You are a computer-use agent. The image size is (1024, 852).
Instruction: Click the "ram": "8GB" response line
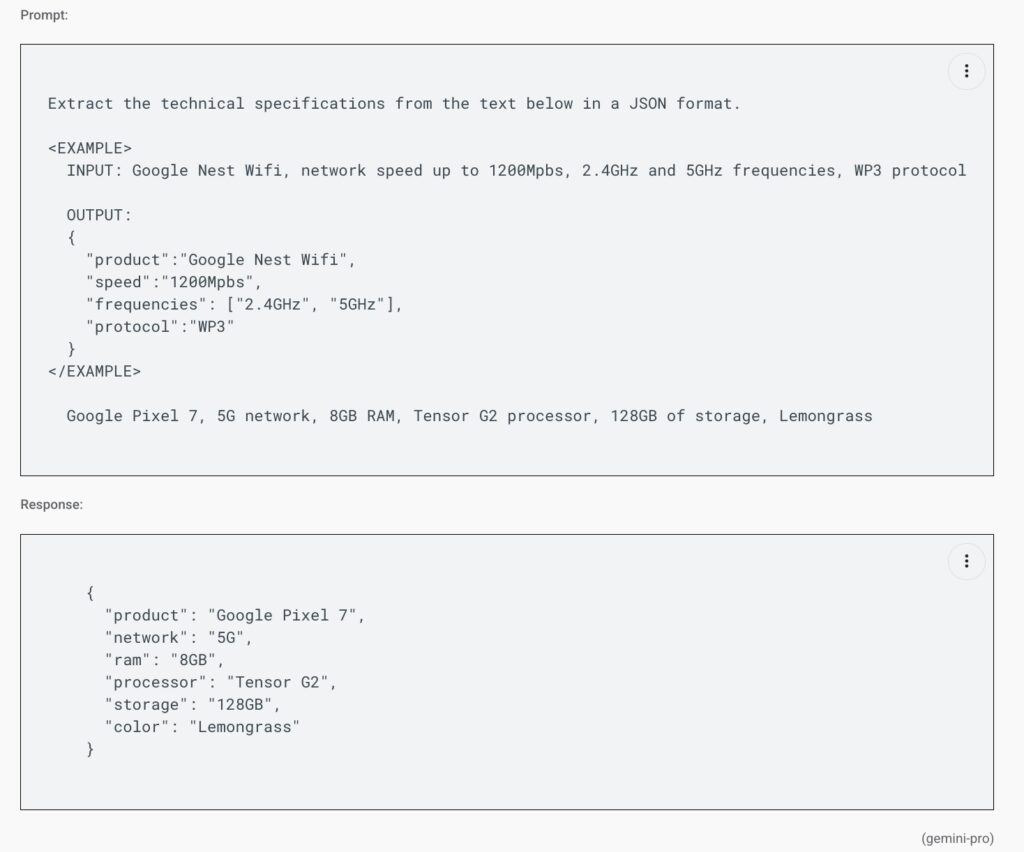coord(165,660)
